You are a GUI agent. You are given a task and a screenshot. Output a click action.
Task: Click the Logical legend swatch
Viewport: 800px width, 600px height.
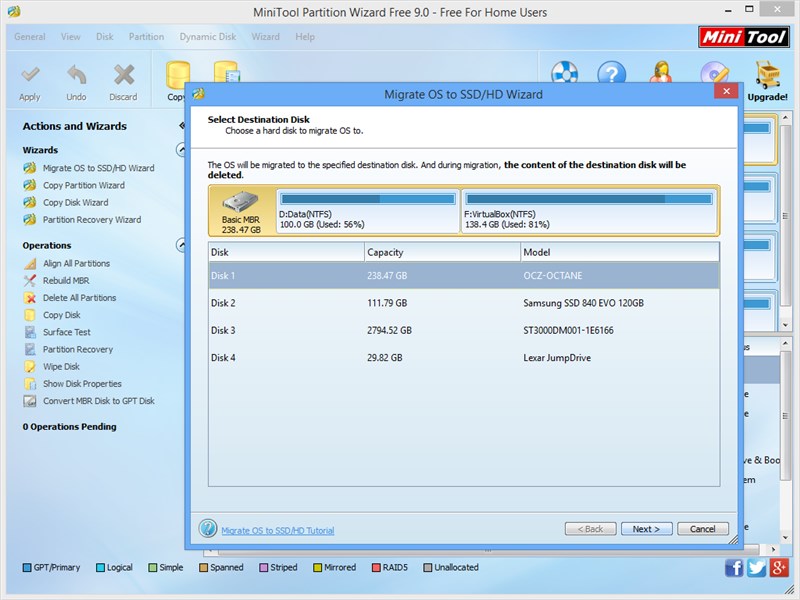(x=101, y=568)
